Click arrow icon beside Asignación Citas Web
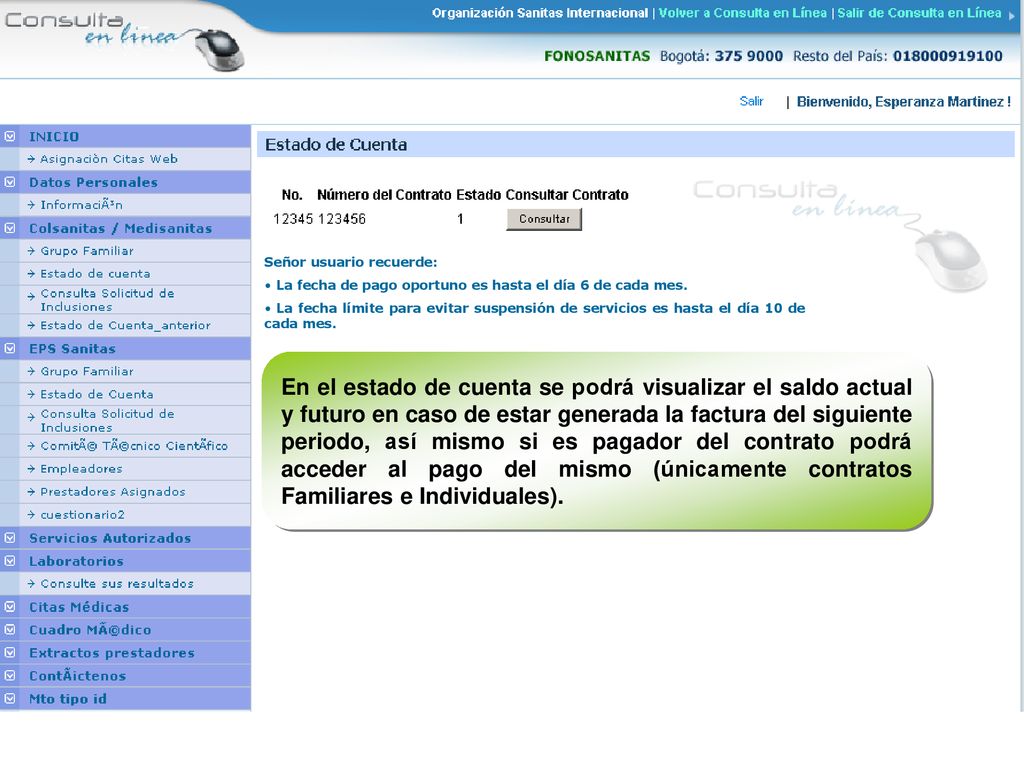 (x=31, y=159)
